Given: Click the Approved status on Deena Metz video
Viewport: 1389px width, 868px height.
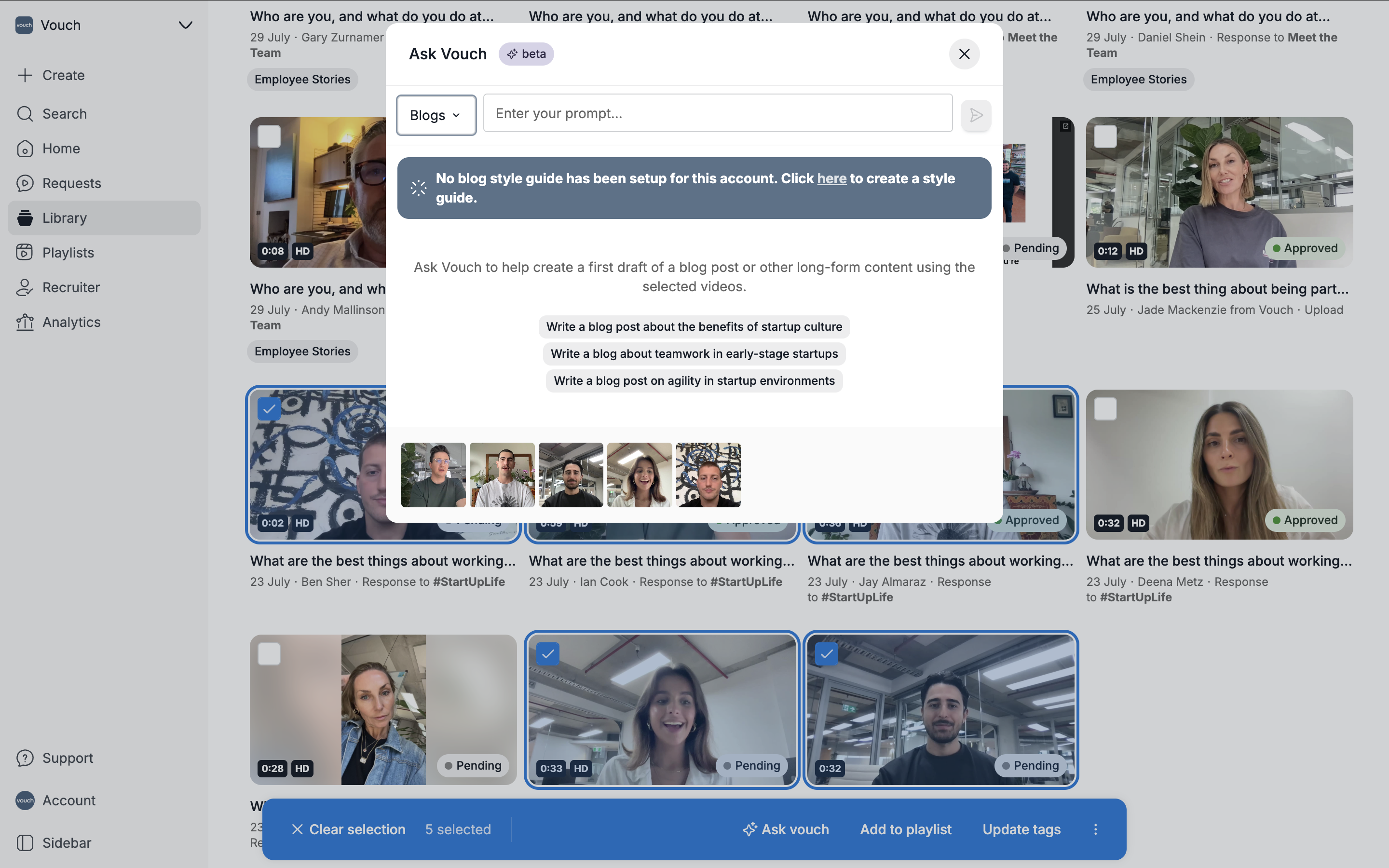Looking at the screenshot, I should tap(1305, 520).
